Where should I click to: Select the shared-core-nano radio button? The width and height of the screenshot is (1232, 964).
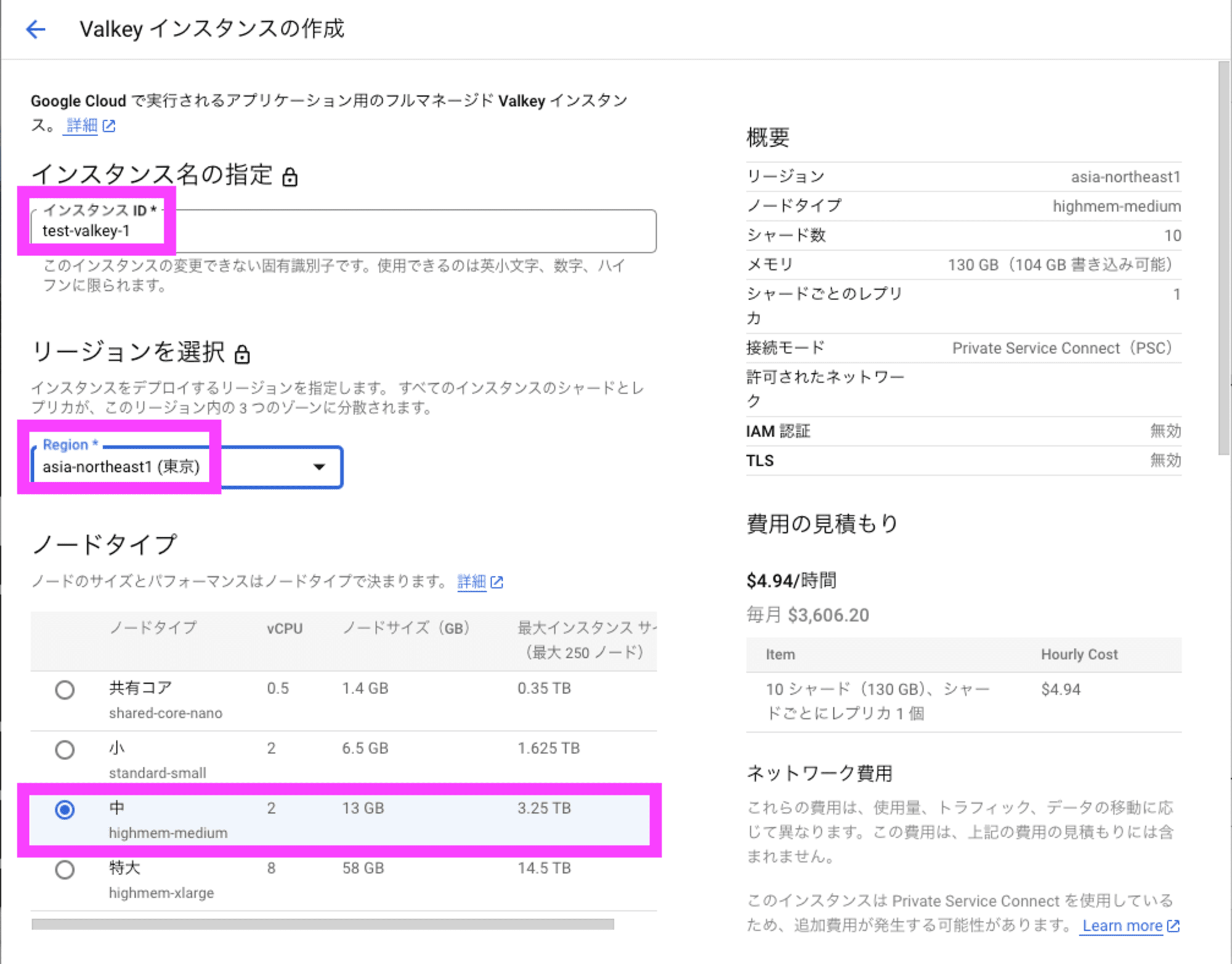[65, 690]
